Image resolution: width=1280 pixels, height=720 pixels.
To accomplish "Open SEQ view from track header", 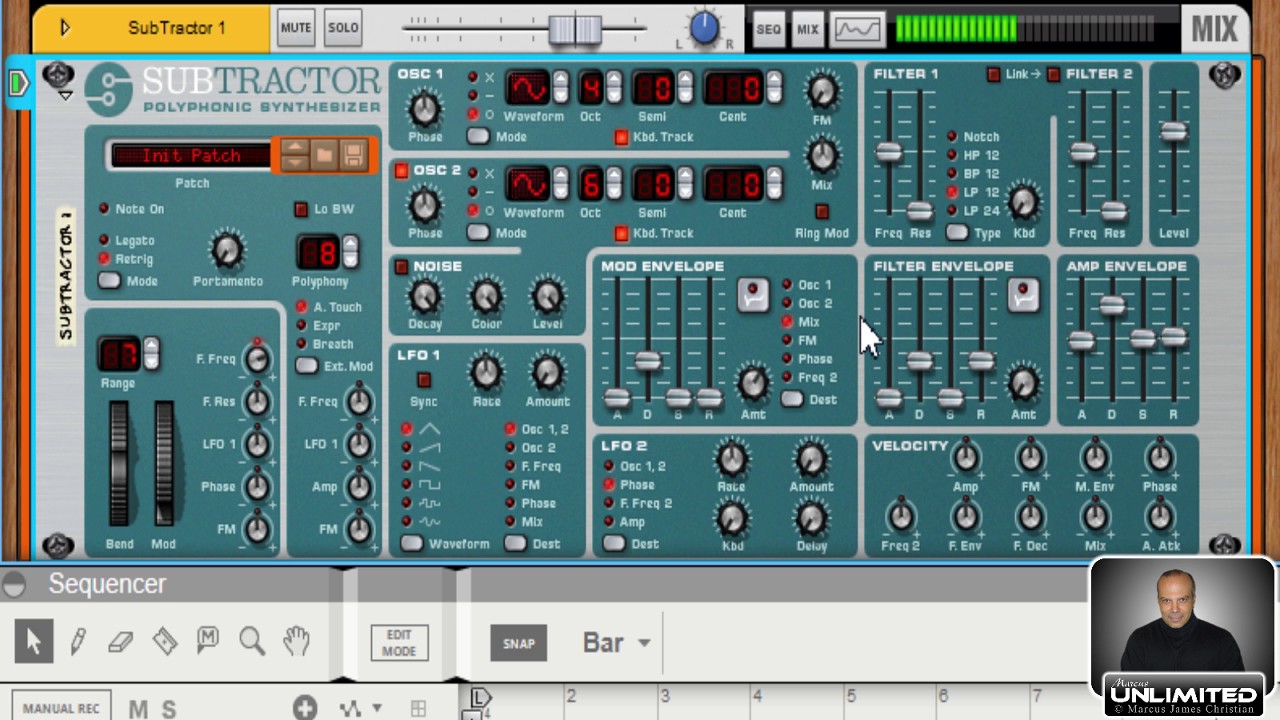I will [768, 29].
